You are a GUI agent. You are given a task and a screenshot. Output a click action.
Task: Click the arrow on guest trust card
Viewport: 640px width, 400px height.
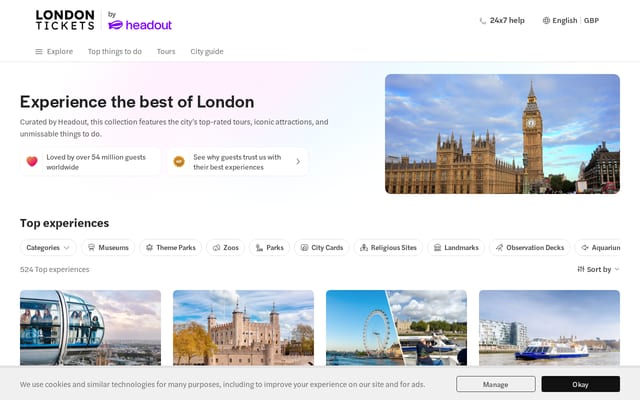click(298, 162)
